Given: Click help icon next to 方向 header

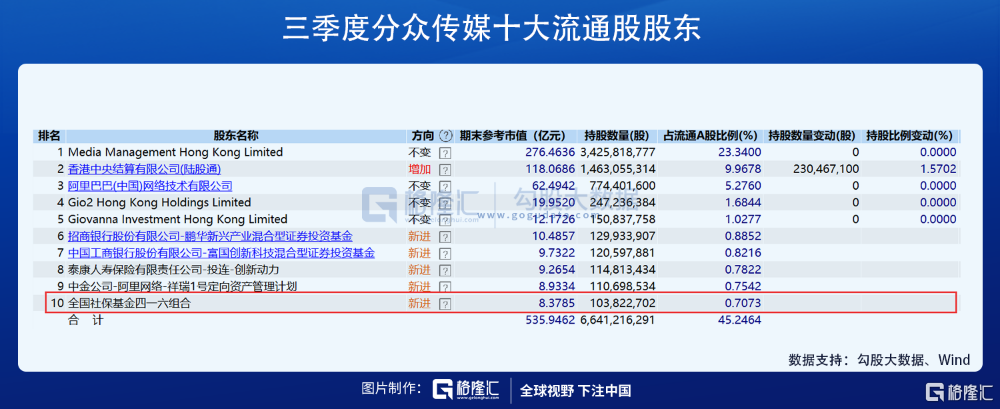Looking at the screenshot, I should (x=446, y=136).
